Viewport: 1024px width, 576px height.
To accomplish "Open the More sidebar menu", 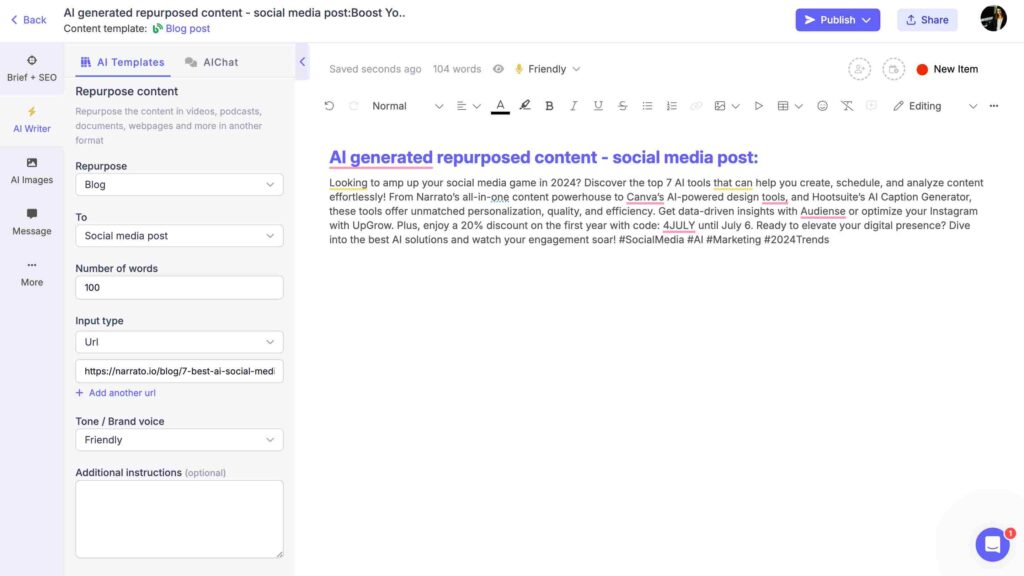I will 31,274.
